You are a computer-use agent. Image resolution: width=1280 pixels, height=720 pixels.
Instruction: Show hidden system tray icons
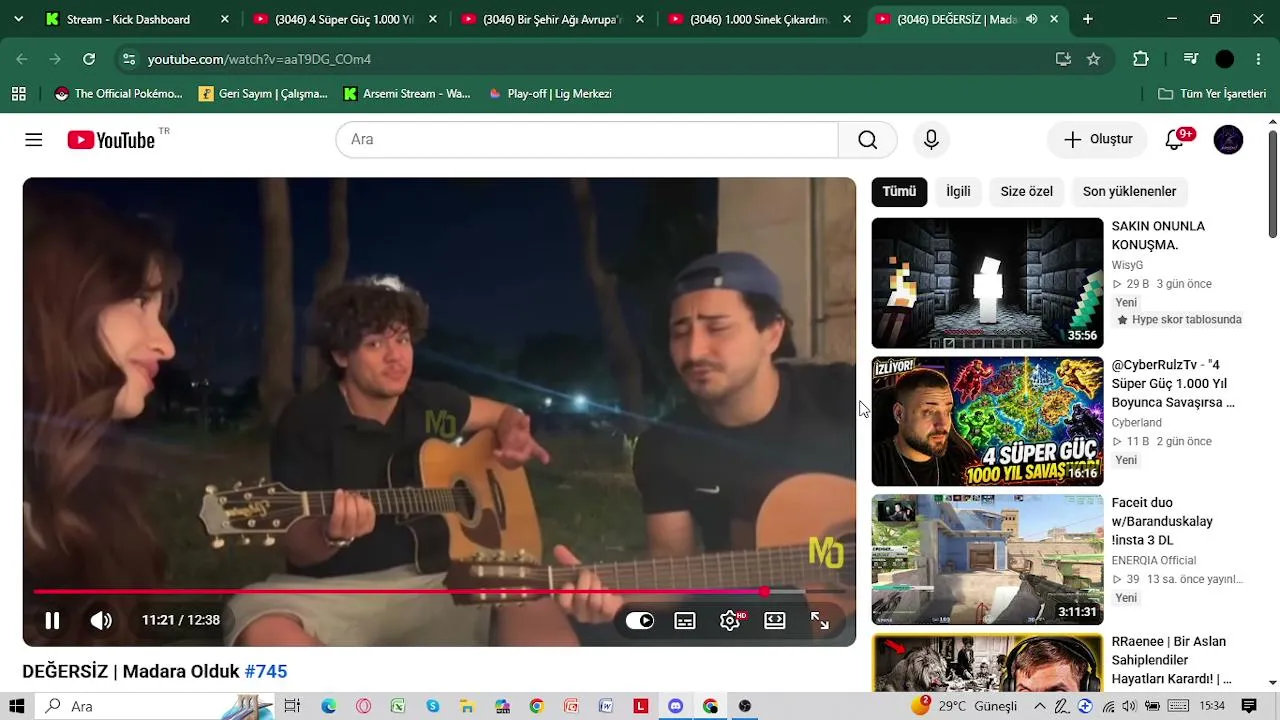tap(1040, 706)
